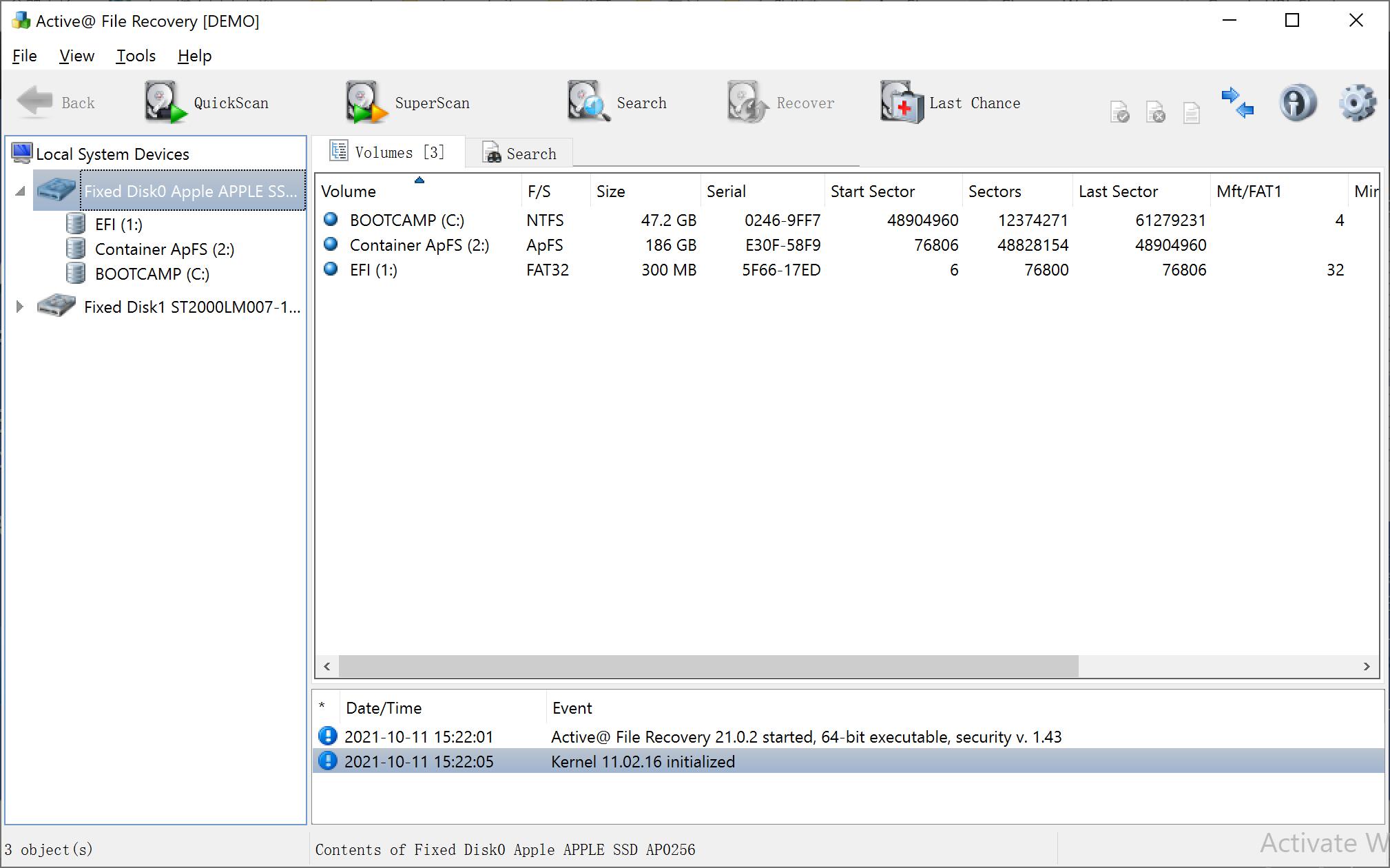Open the program Info dialog

pyautogui.click(x=1298, y=103)
